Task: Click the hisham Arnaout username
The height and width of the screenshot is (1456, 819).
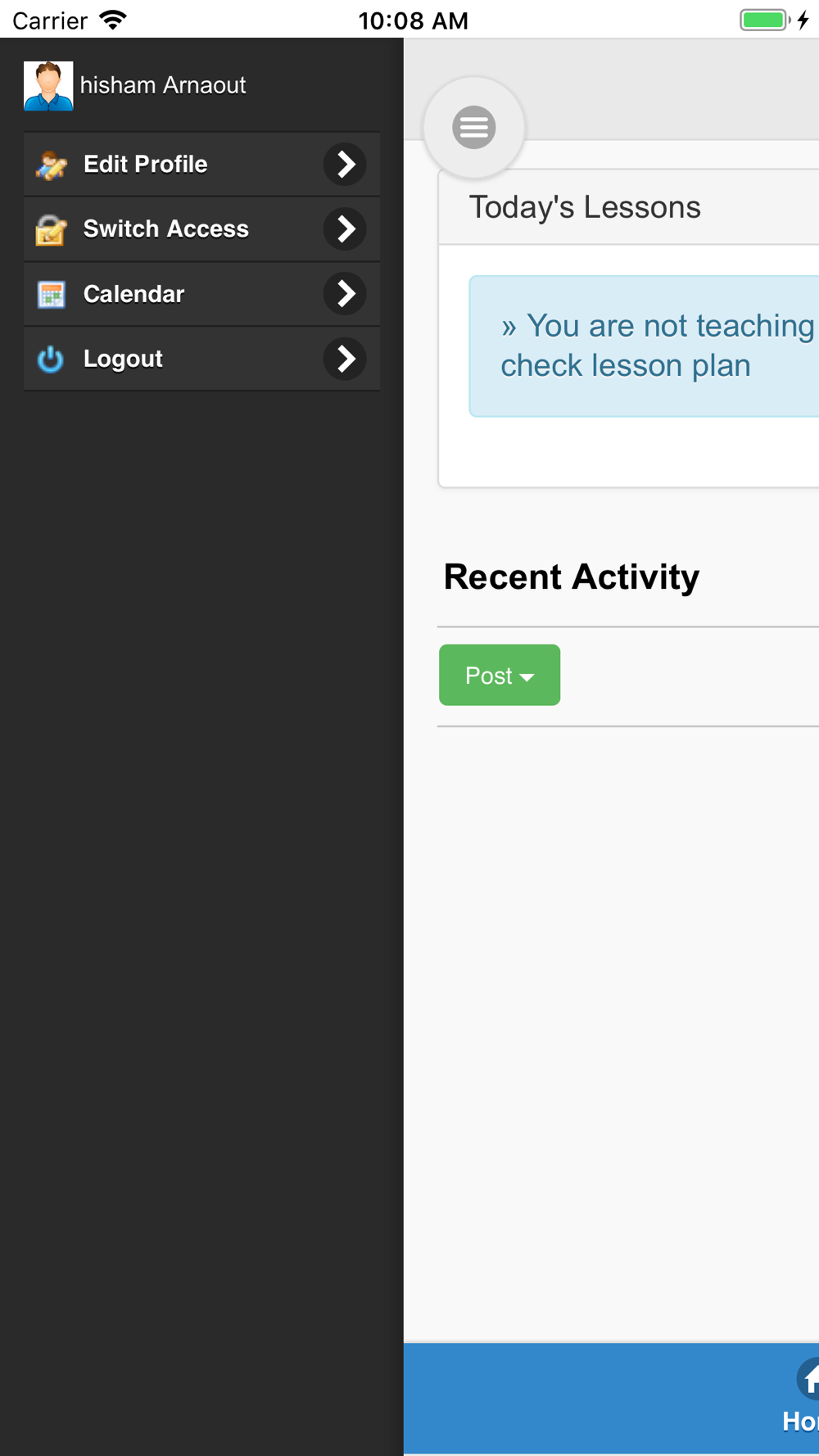Action: (x=163, y=85)
